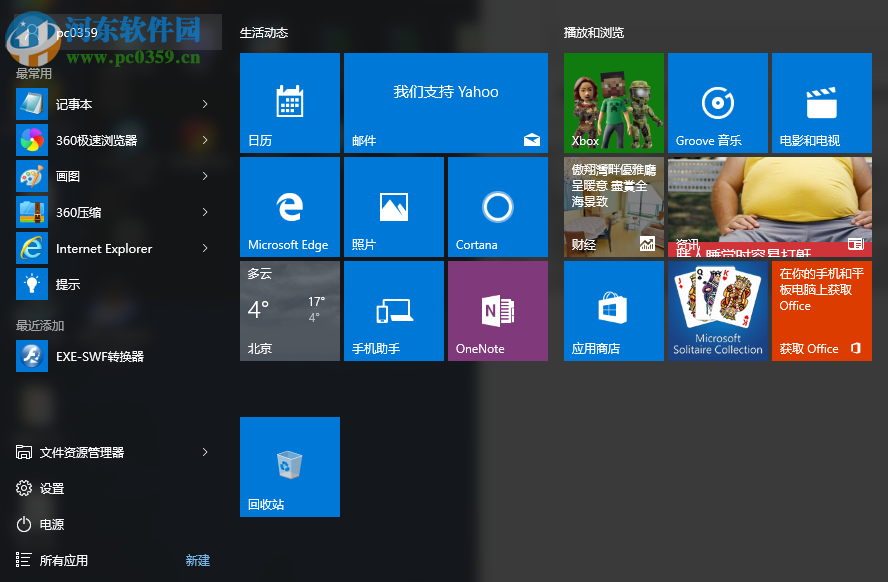Open the 照片 app tile

393,206
